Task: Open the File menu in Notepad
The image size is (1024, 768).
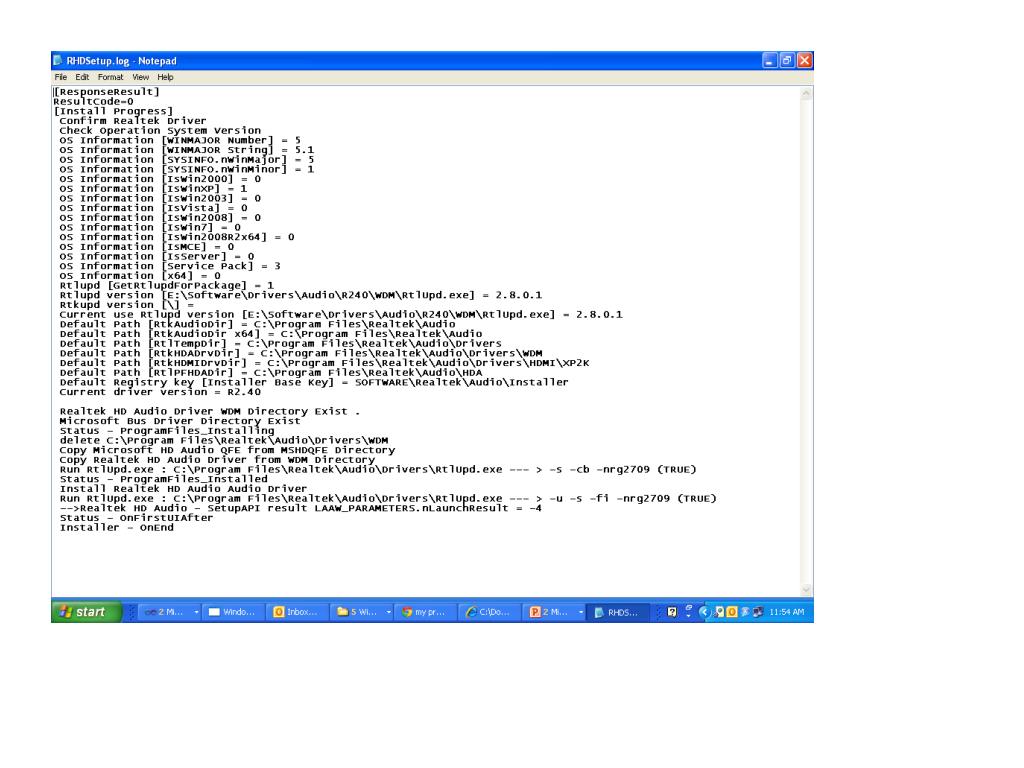Action: [x=61, y=77]
